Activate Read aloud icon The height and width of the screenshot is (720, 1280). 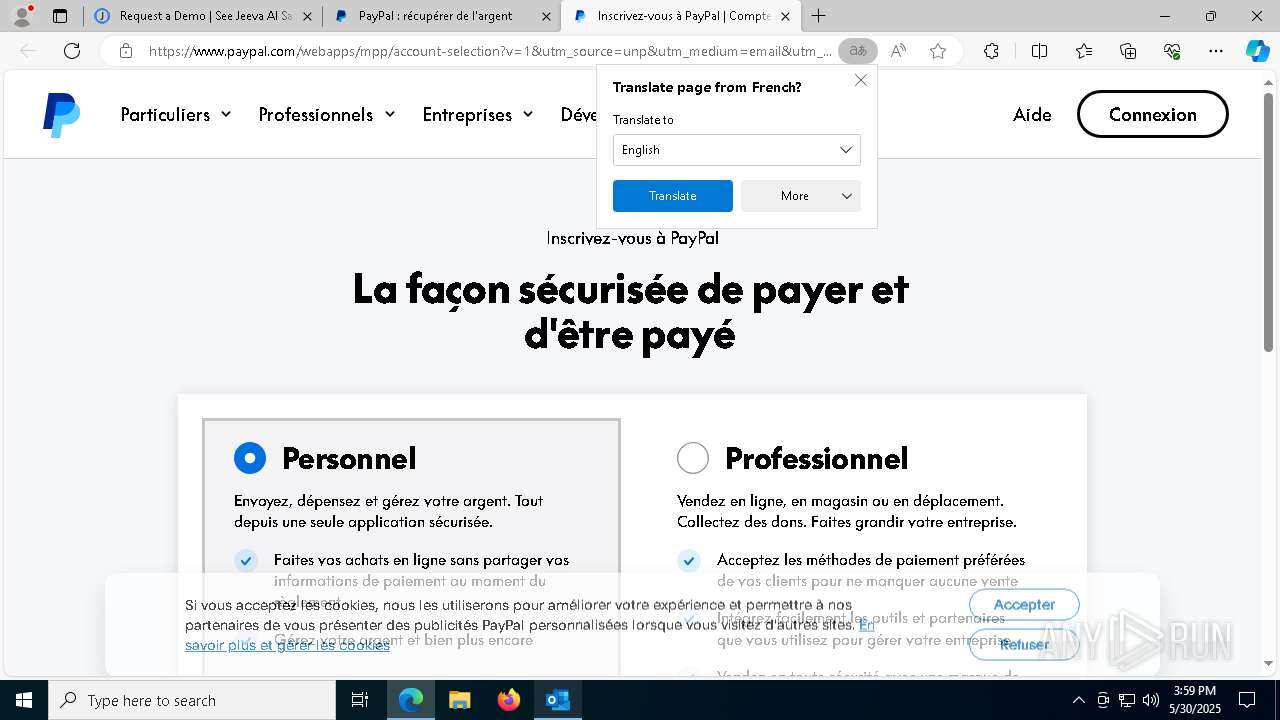click(x=898, y=51)
